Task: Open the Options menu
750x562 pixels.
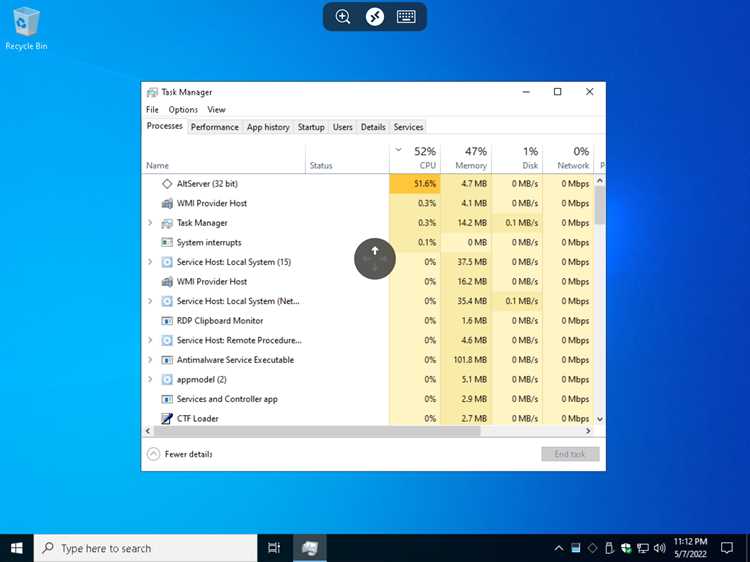Action: click(183, 110)
